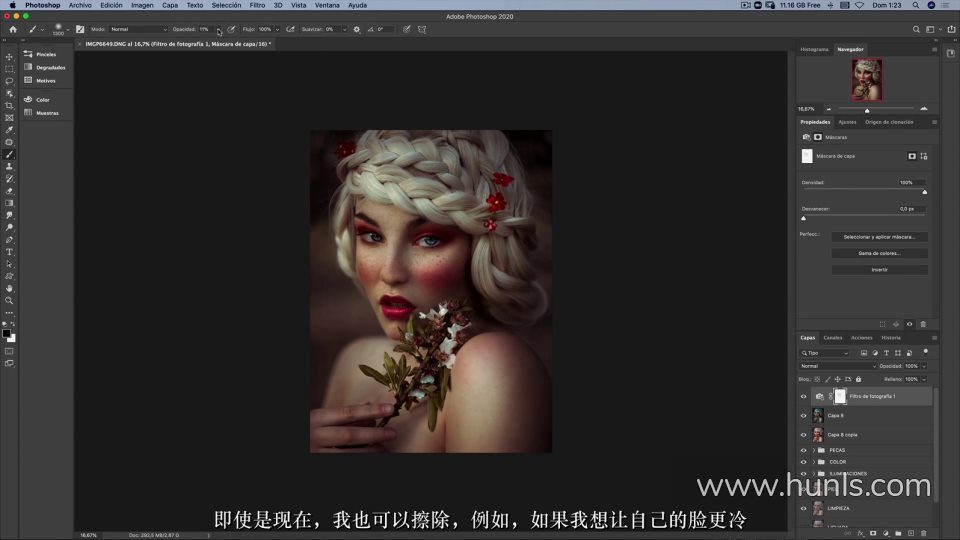The height and width of the screenshot is (540, 960).
Task: Select the Hand tool
Action: point(9,288)
